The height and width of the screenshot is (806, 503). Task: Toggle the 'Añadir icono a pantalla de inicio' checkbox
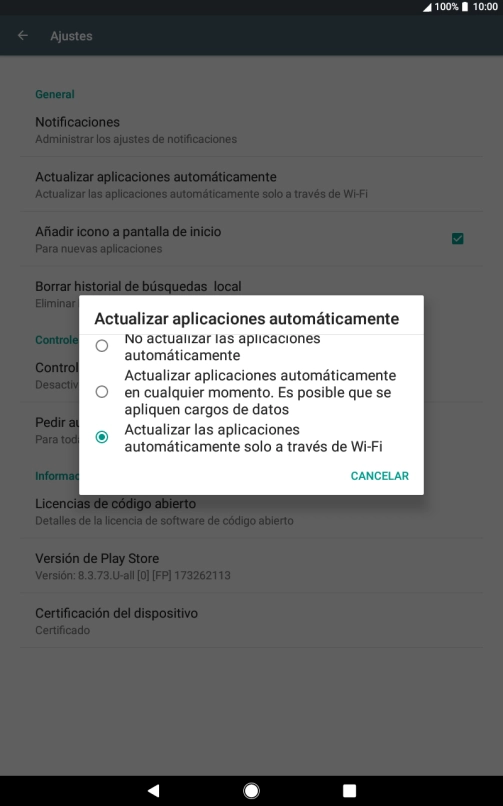coord(457,239)
